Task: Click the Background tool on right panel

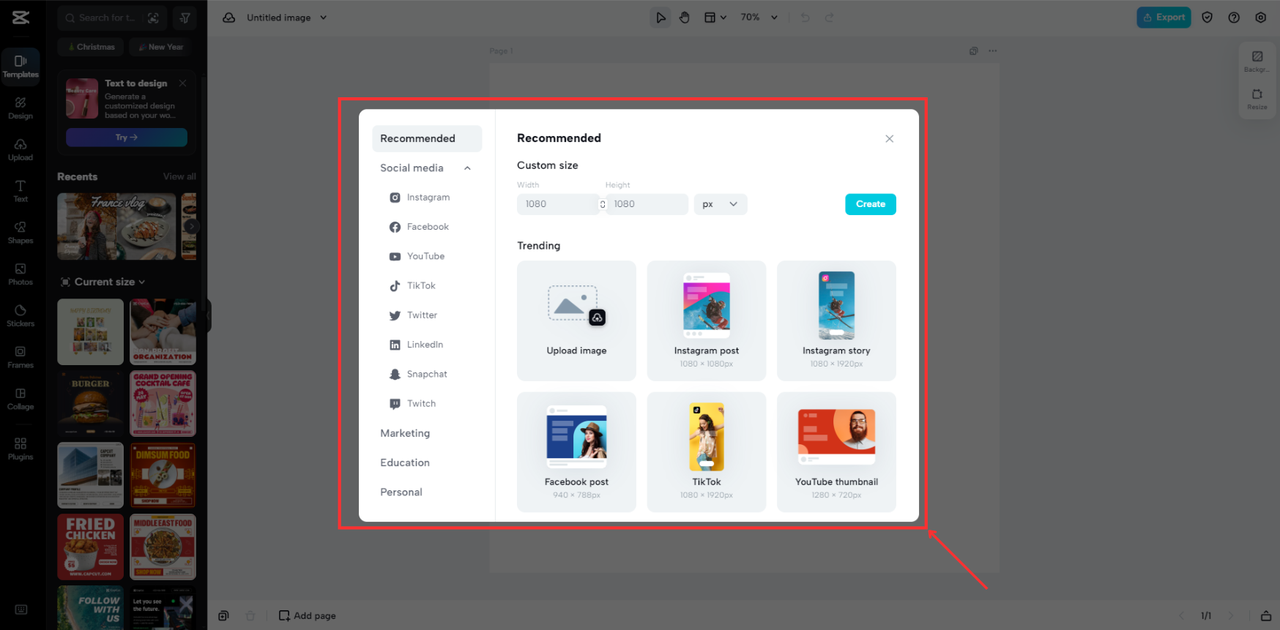Action: tap(1257, 61)
